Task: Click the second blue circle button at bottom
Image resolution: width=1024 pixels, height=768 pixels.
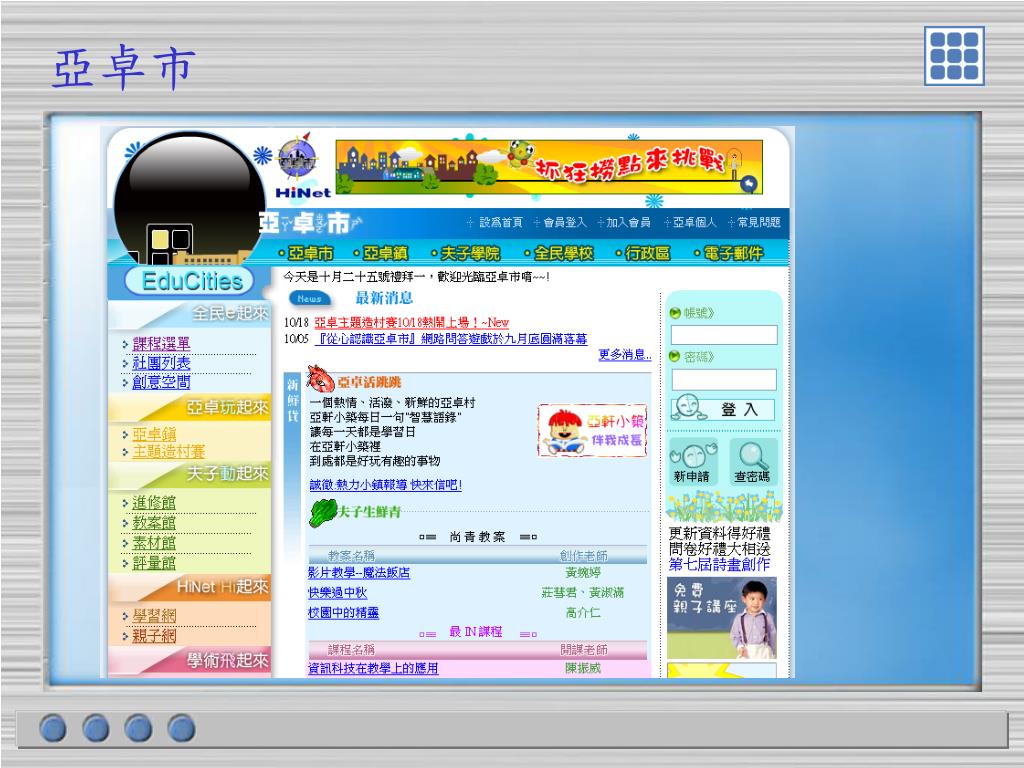Action: 96,728
